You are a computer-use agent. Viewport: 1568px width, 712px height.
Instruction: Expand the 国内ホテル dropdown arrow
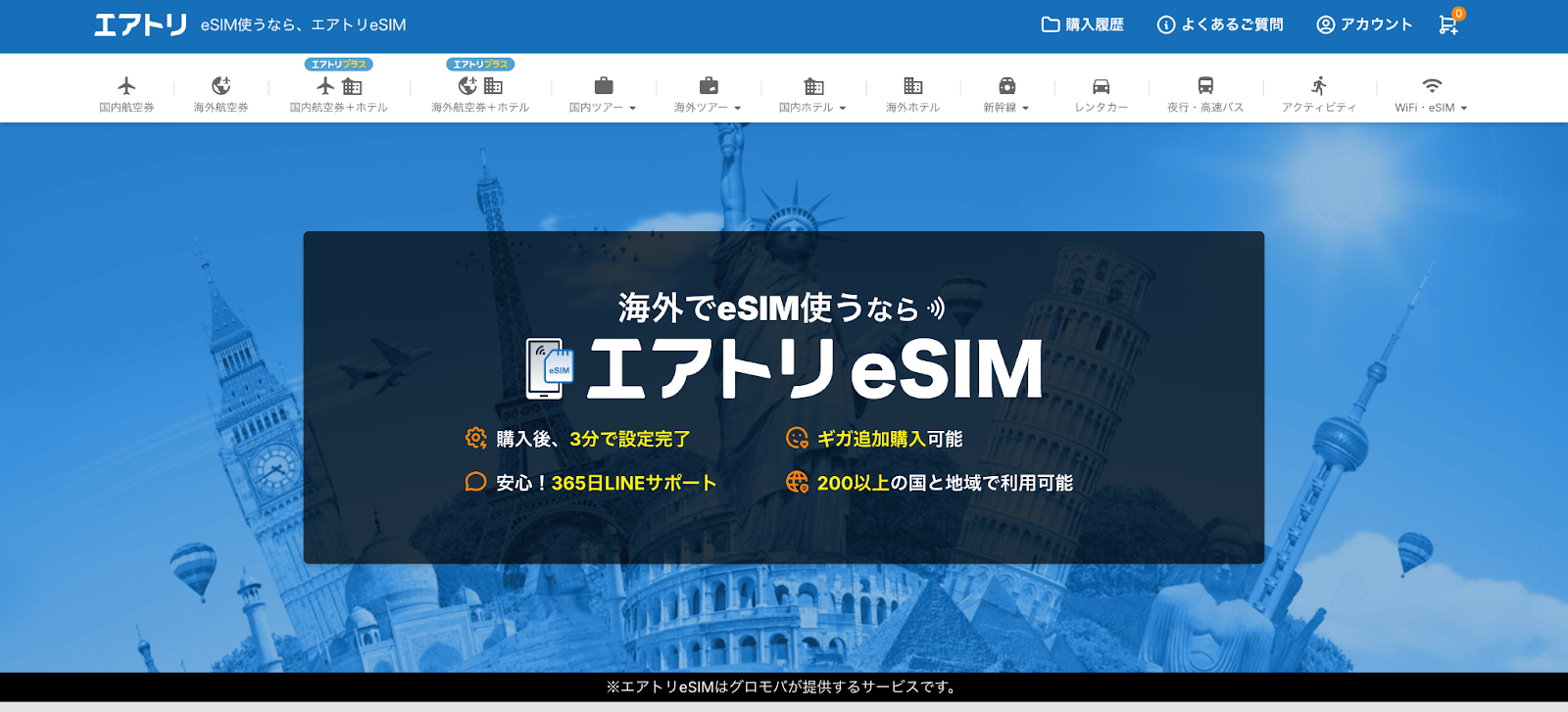(842, 109)
